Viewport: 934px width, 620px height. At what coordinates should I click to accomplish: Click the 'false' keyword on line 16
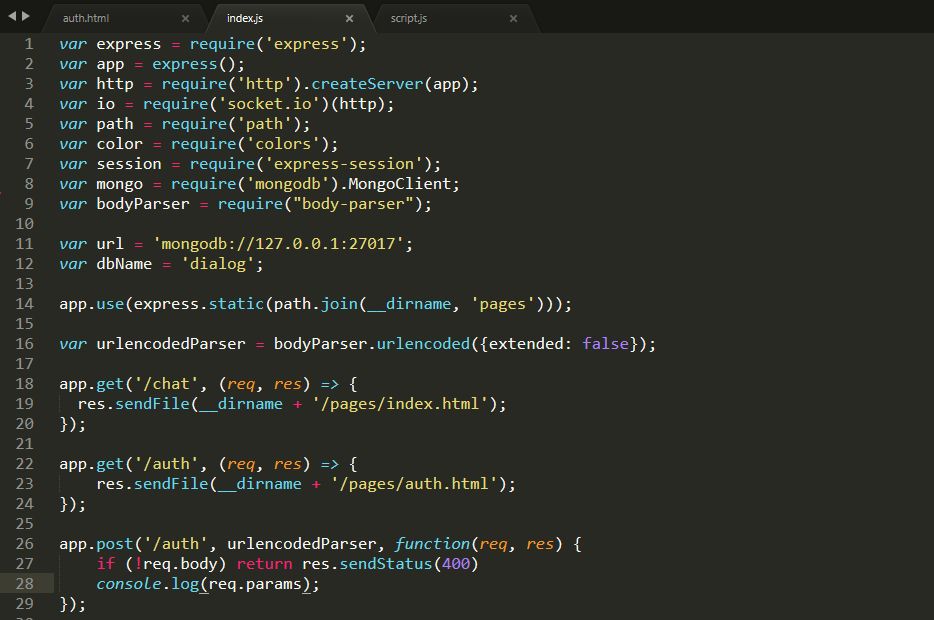click(606, 344)
